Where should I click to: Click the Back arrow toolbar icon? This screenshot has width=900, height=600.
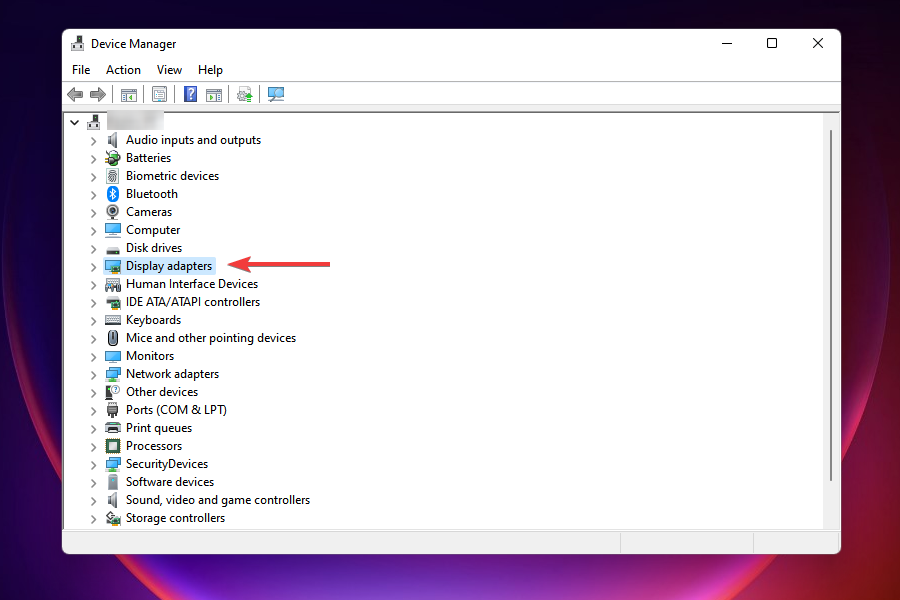(75, 94)
